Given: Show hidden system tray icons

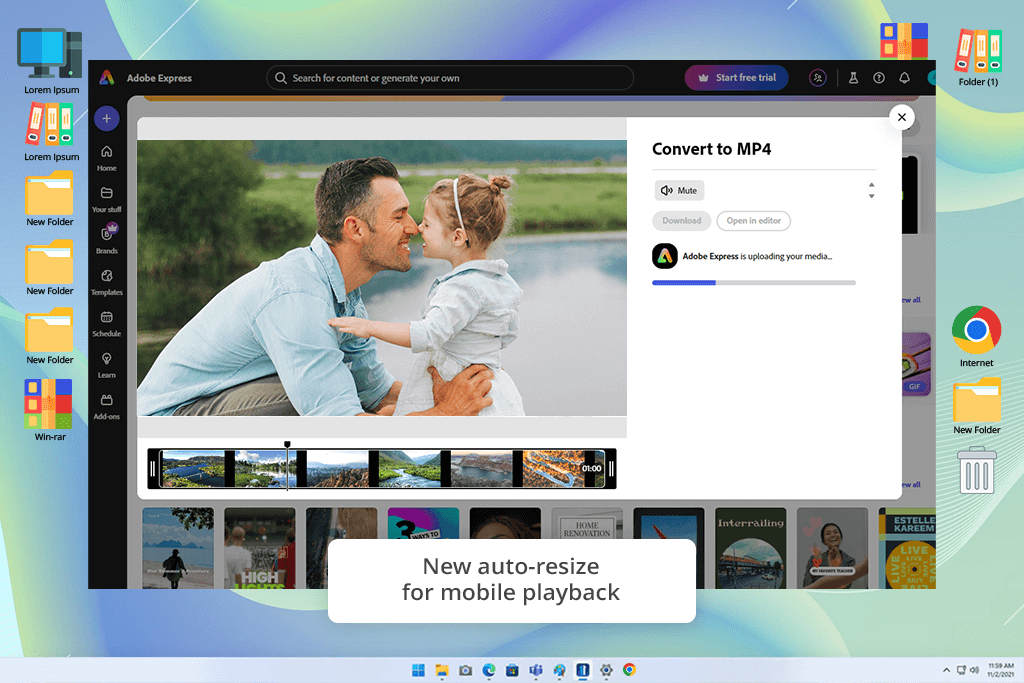Looking at the screenshot, I should coord(946,670).
